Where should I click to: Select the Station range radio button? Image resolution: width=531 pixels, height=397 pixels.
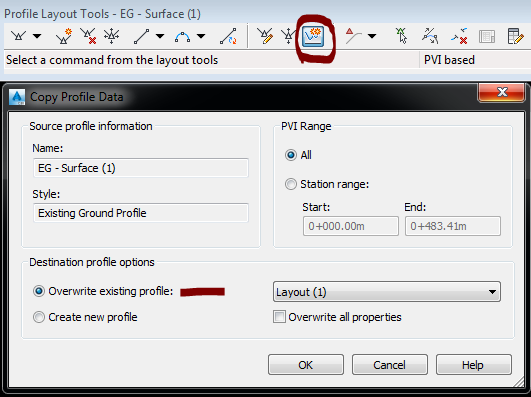291,184
